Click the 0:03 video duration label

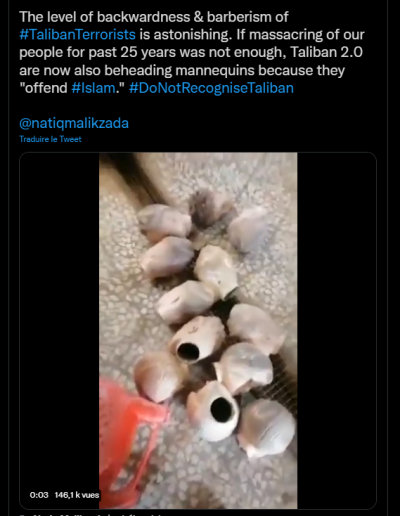[x=39, y=495]
